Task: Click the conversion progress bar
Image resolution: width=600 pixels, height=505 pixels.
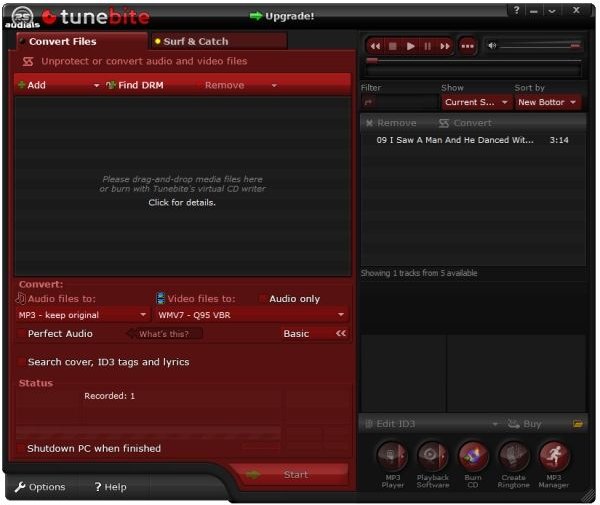Action: pos(148,433)
